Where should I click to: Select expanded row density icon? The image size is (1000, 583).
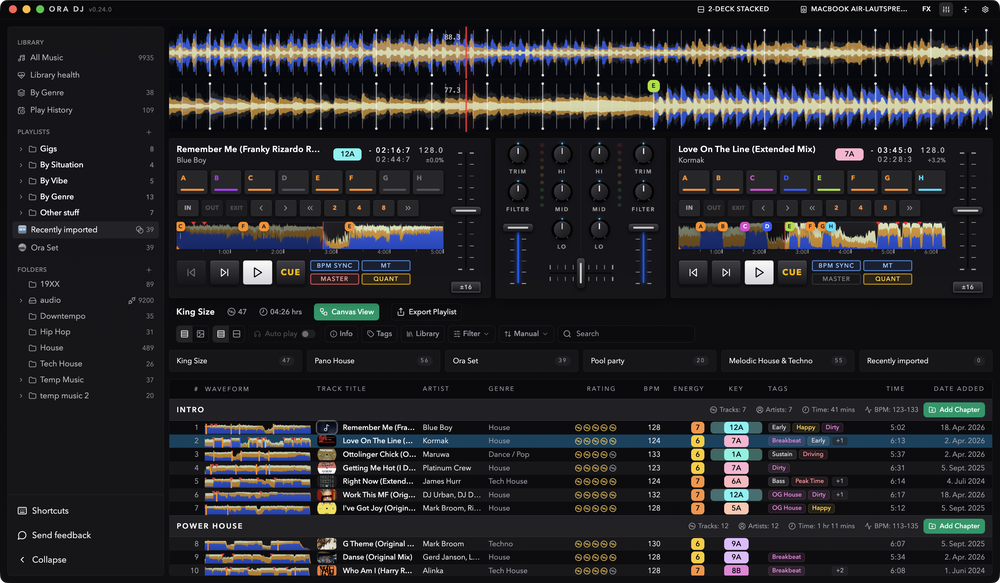(237, 334)
